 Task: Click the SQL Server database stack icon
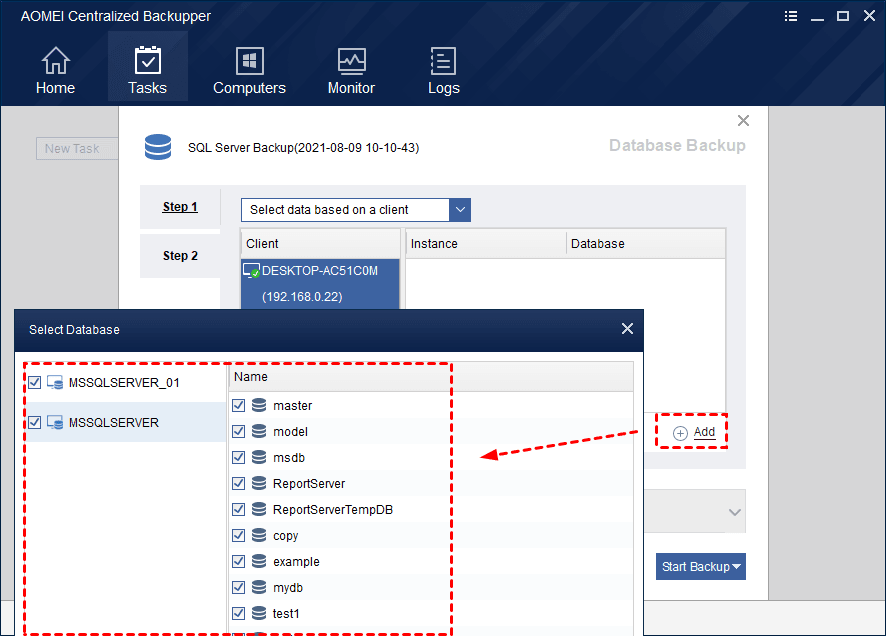coord(158,147)
